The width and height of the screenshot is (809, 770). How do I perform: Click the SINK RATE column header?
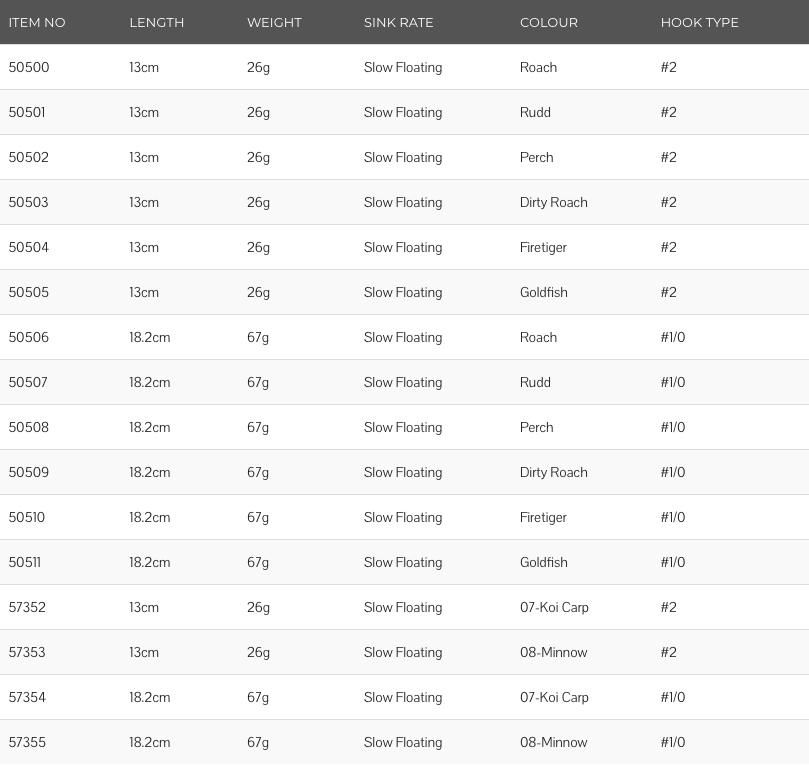[x=398, y=23]
